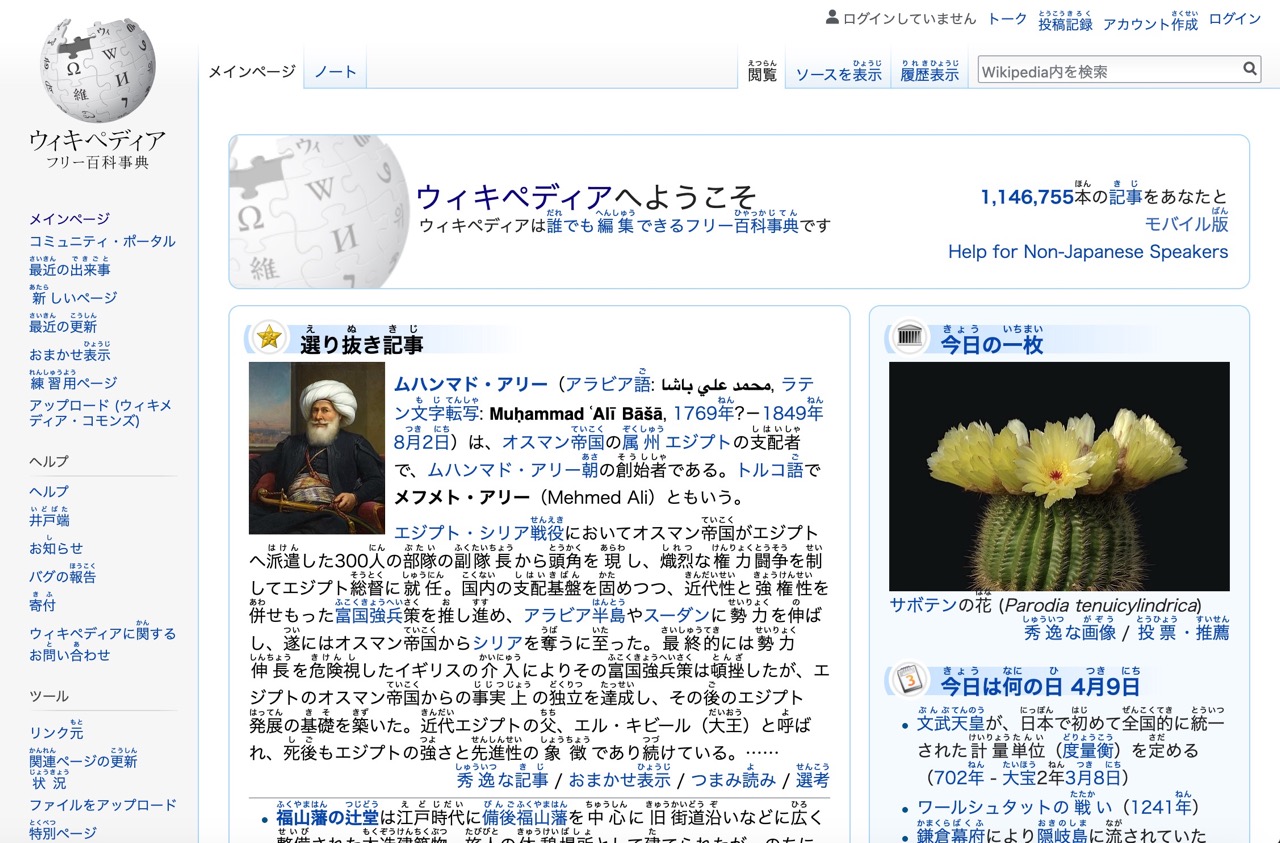Click the 誰でも編集できる link
The image size is (1280, 843).
(614, 221)
